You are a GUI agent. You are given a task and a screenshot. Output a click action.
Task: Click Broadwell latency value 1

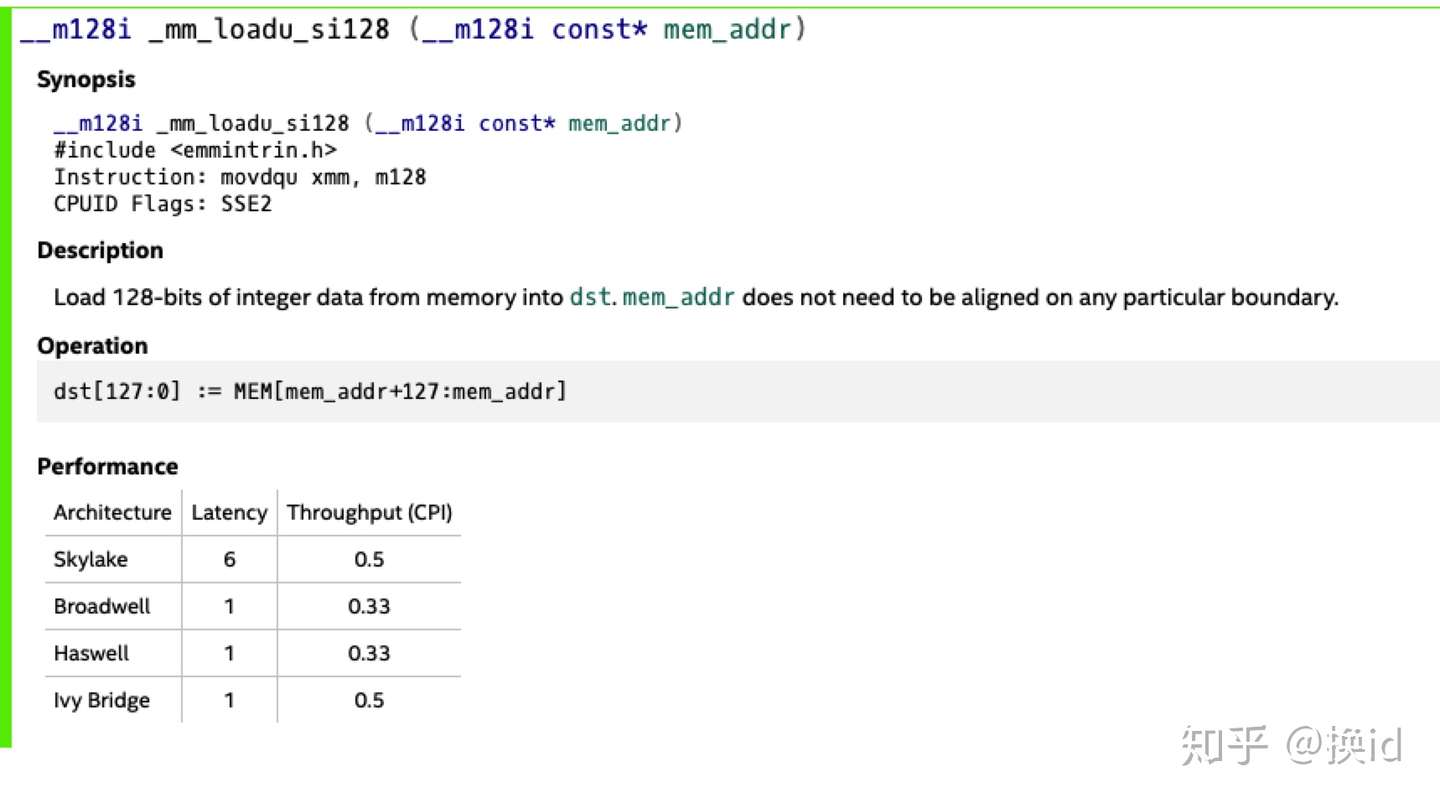coord(229,607)
